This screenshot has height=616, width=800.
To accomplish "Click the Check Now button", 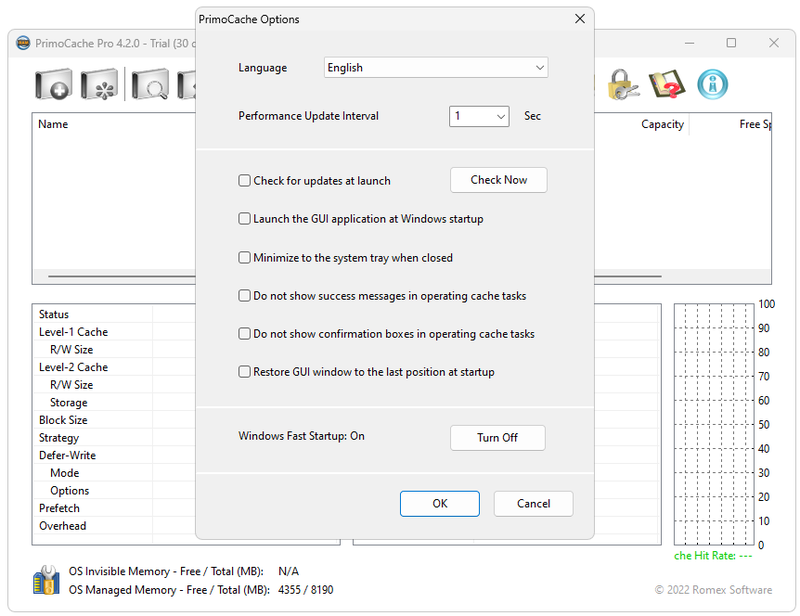I will pyautogui.click(x=498, y=180).
